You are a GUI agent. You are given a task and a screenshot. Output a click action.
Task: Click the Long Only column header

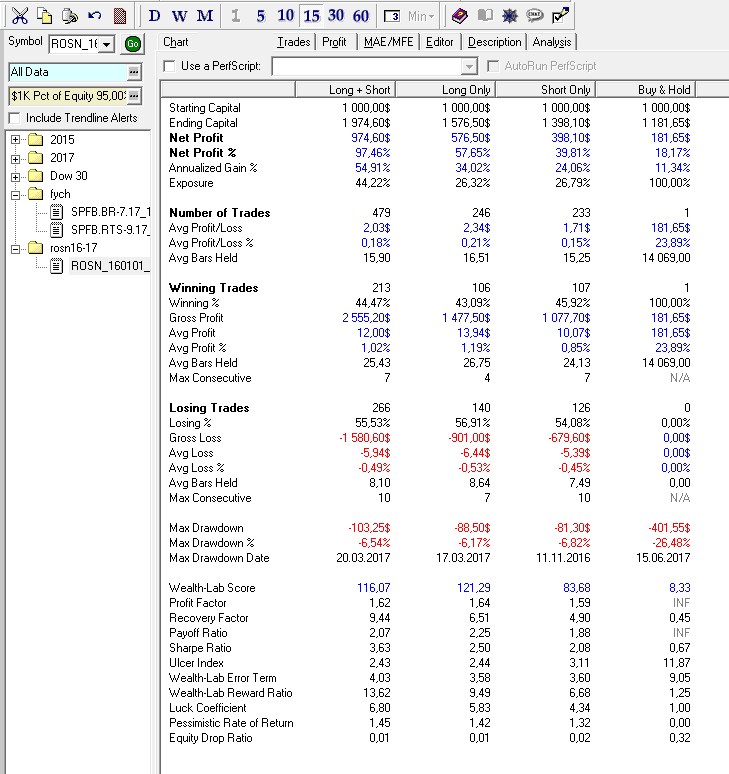click(x=446, y=90)
